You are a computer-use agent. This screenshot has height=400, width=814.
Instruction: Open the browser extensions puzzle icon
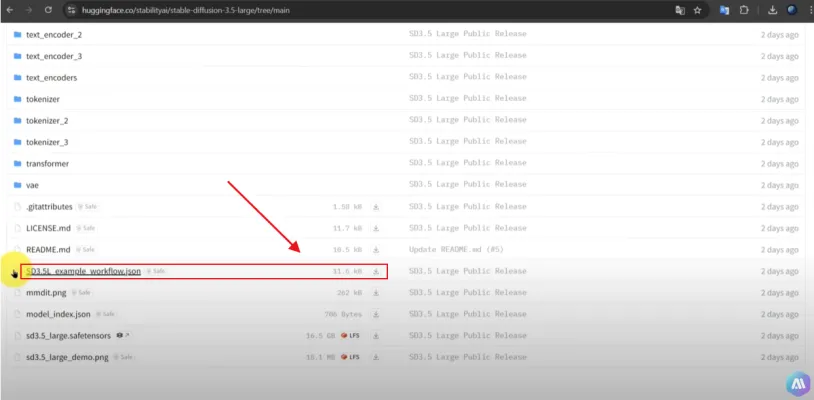pyautogui.click(x=743, y=10)
